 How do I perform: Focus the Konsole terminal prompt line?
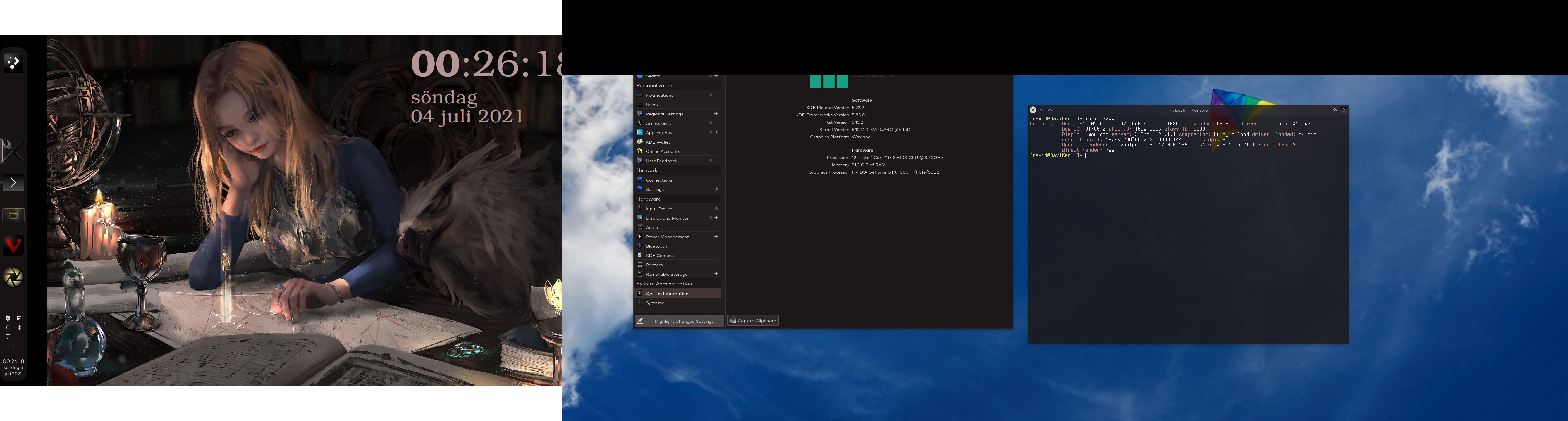tap(1057, 156)
